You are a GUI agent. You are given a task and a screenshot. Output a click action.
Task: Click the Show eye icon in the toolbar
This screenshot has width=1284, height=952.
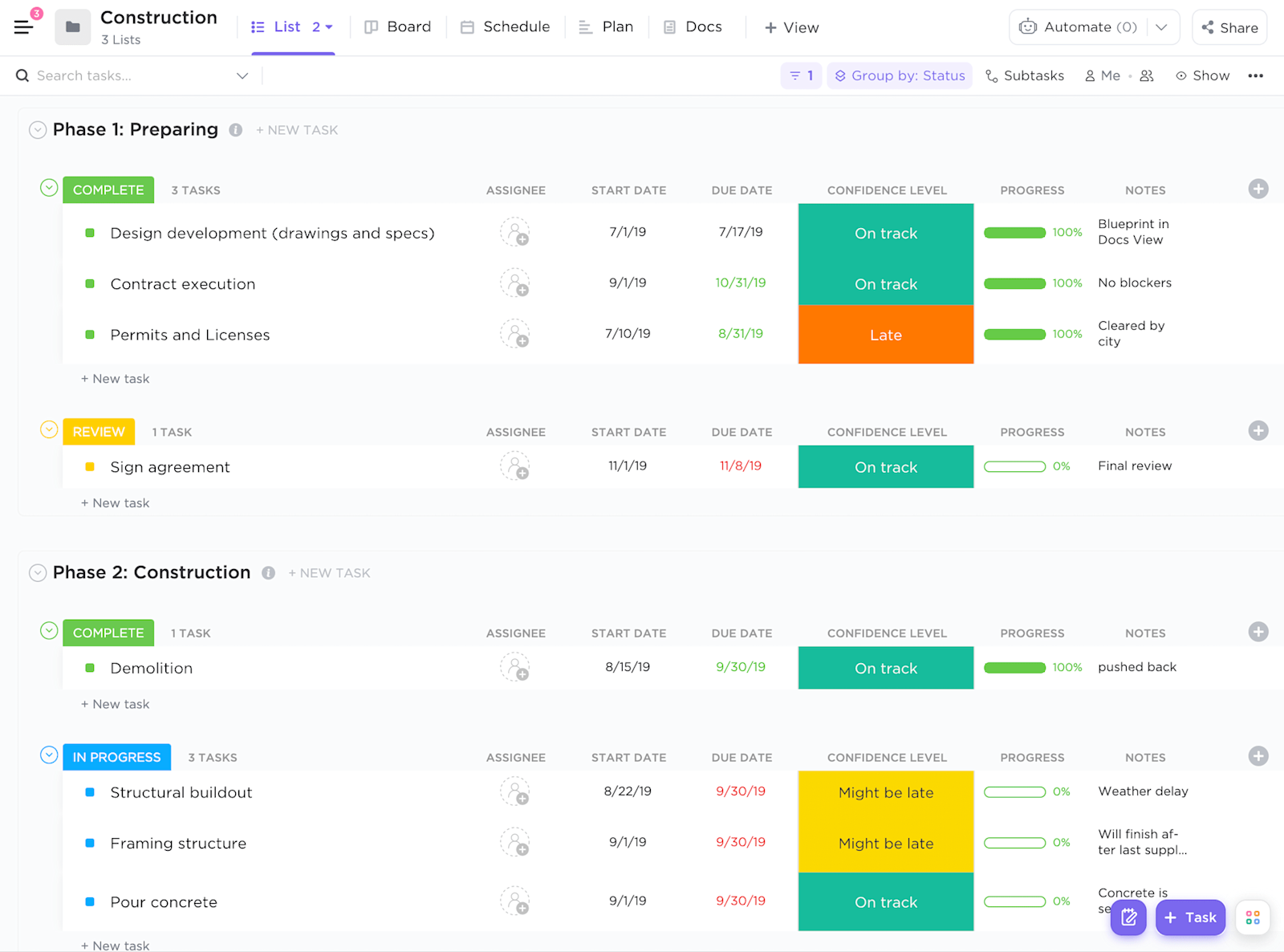point(1180,75)
